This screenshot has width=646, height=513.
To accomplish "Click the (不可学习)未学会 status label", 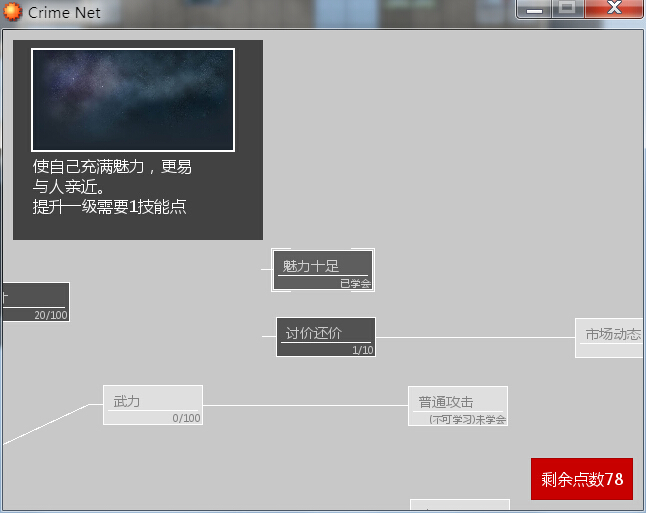I will (x=467, y=419).
